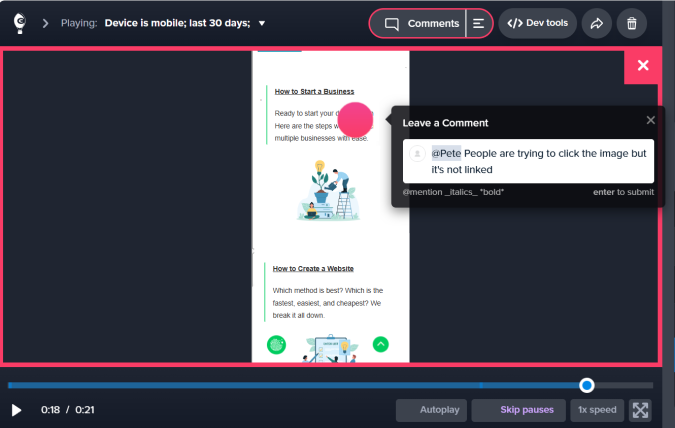Close the Leave a Comment popup
This screenshot has width=675, height=428.
[x=651, y=121]
